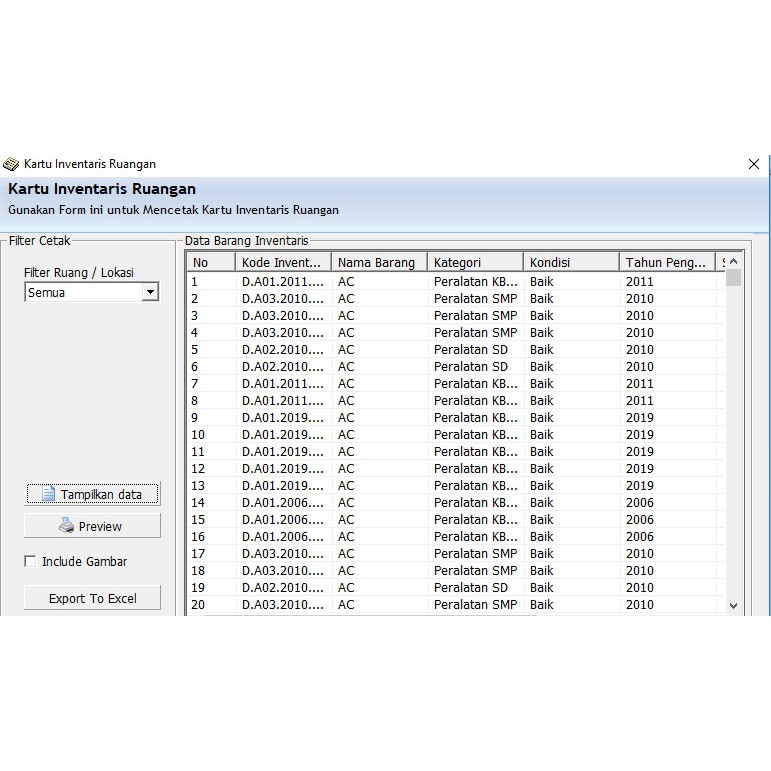
Task: Open the Filter Ruang / Lokasi dropdown
Action: [150, 292]
